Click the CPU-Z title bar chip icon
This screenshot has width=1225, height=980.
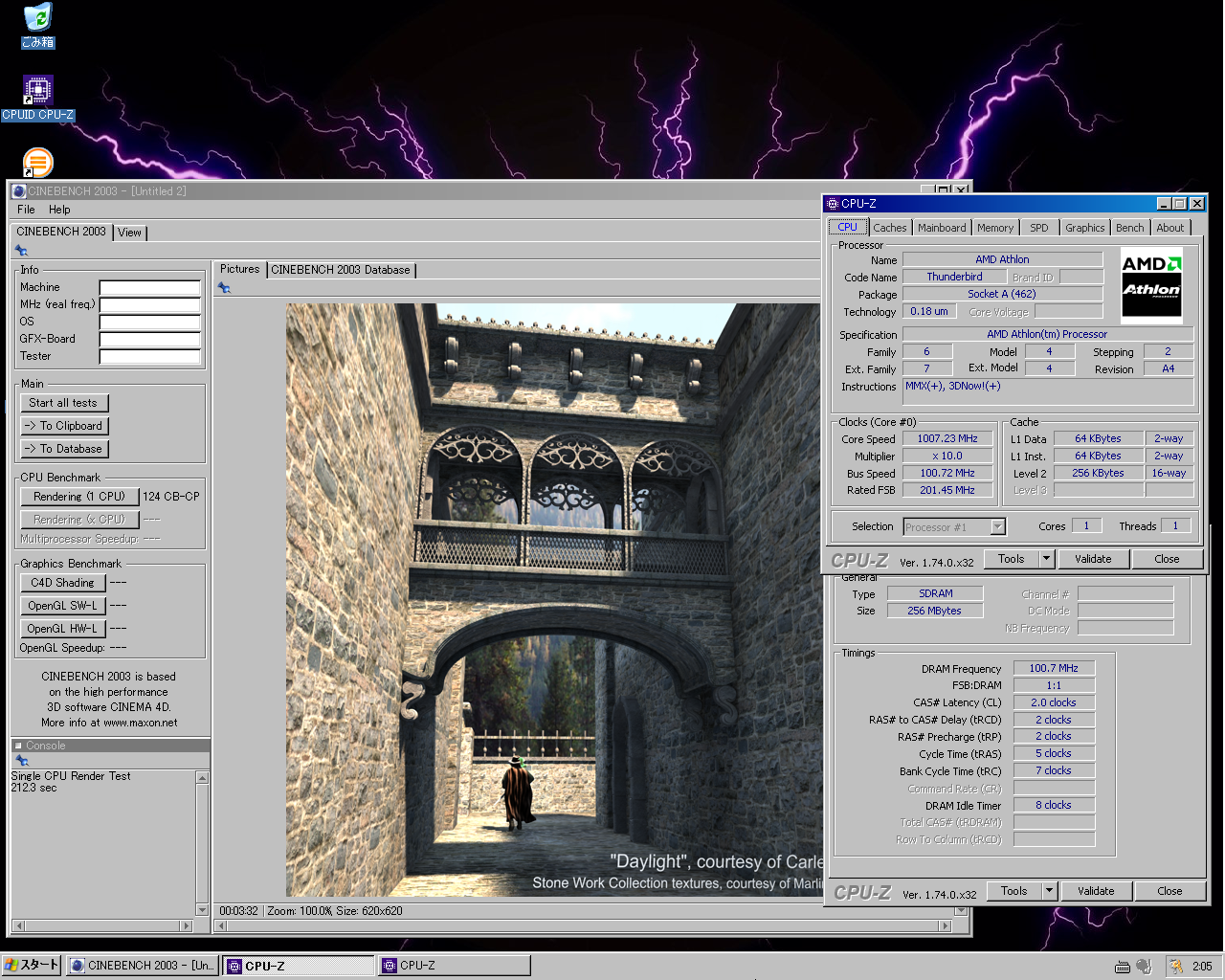coord(832,204)
